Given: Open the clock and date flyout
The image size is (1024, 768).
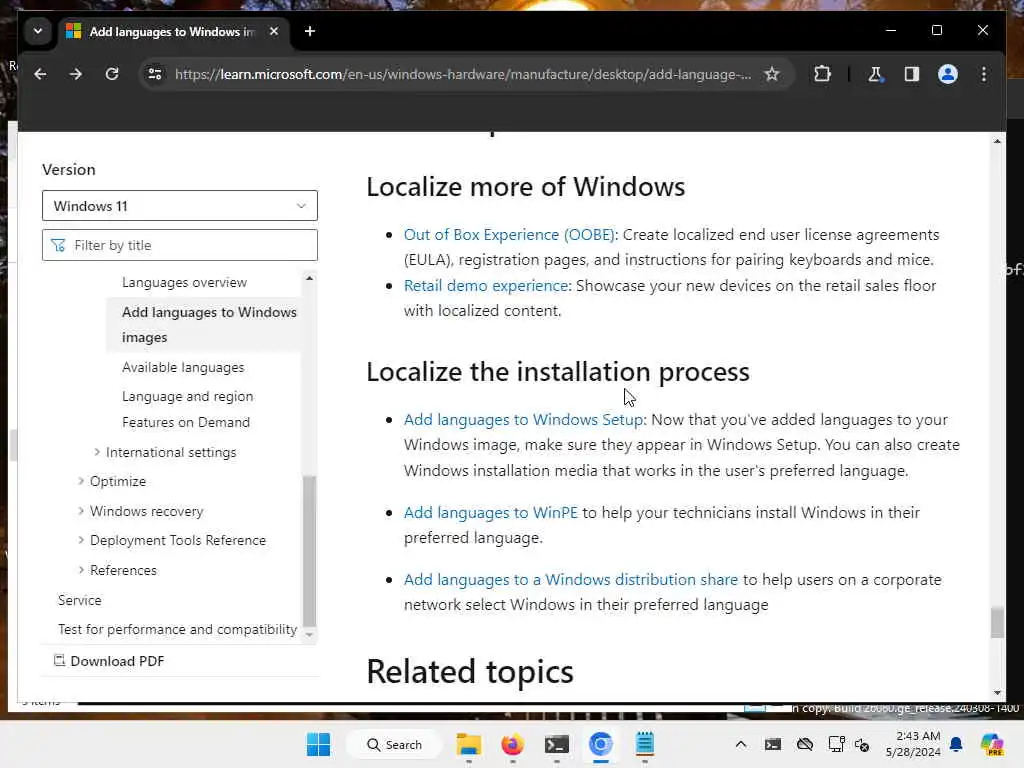Looking at the screenshot, I should click(x=913, y=744).
